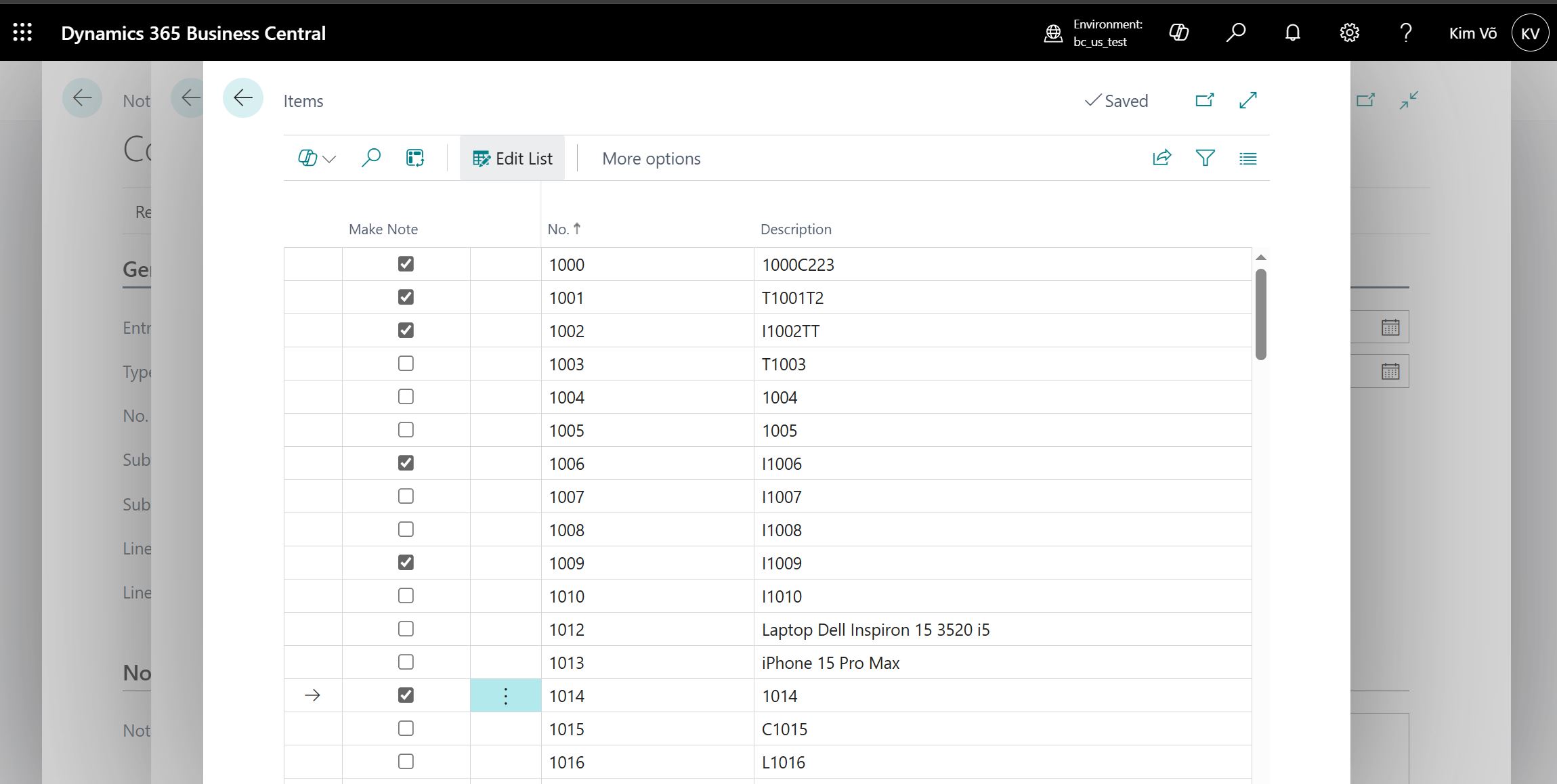Click the Kim Võ user name

click(x=1472, y=33)
